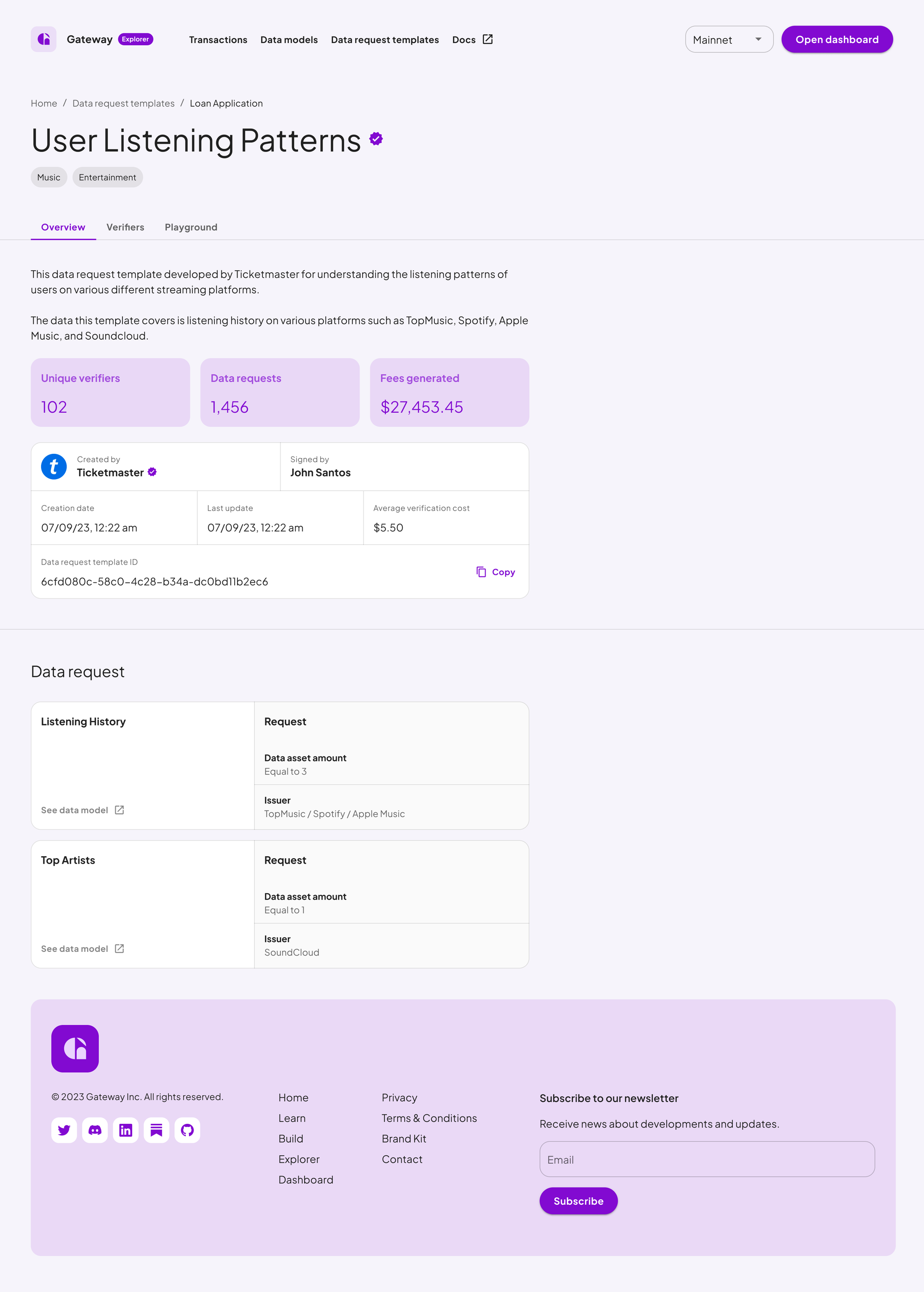This screenshot has width=924, height=1292.
Task: Open the bookmark-style social icon in footer
Action: (157, 1130)
